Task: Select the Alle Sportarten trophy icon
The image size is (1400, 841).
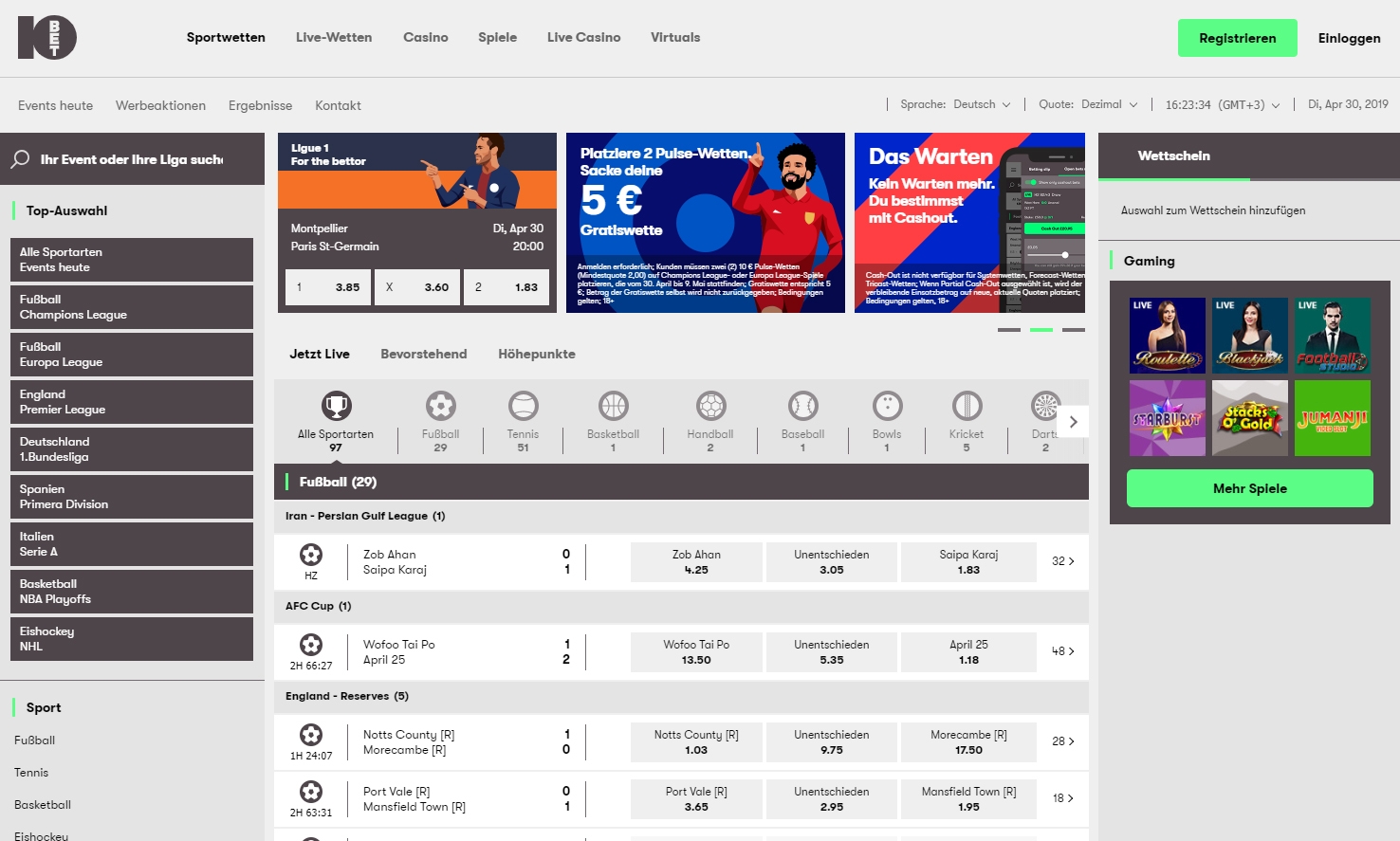Action: [334, 406]
